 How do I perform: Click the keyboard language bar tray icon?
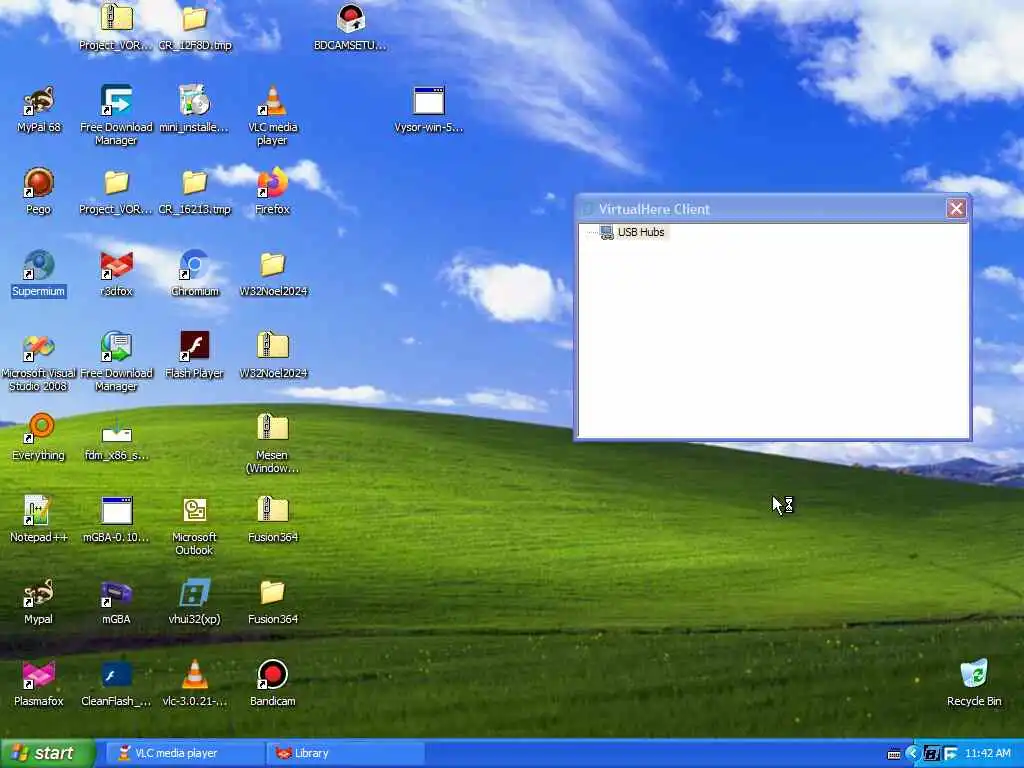pyautogui.click(x=894, y=754)
